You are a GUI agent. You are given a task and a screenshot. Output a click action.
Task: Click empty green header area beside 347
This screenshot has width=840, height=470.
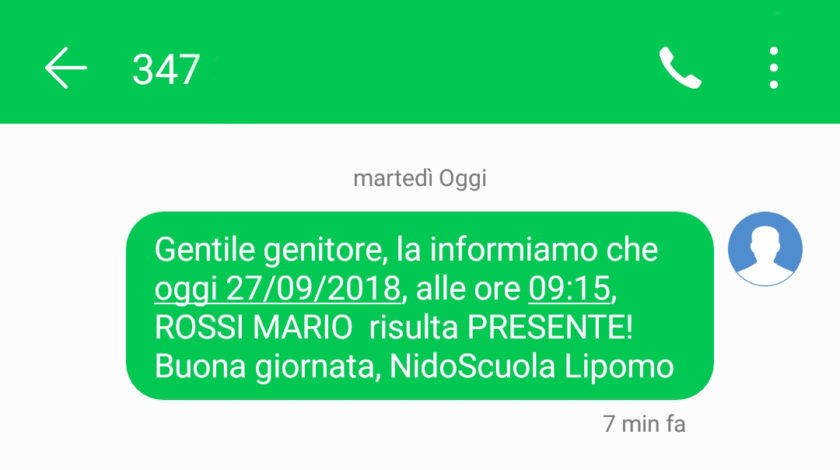pos(429,68)
